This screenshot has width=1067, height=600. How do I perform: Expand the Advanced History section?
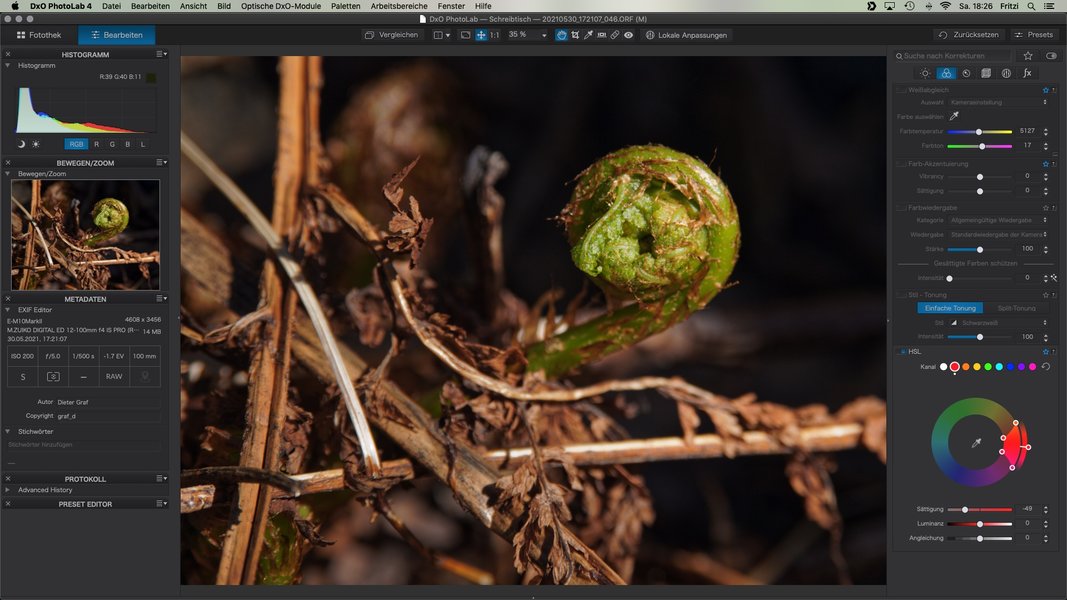click(8, 490)
